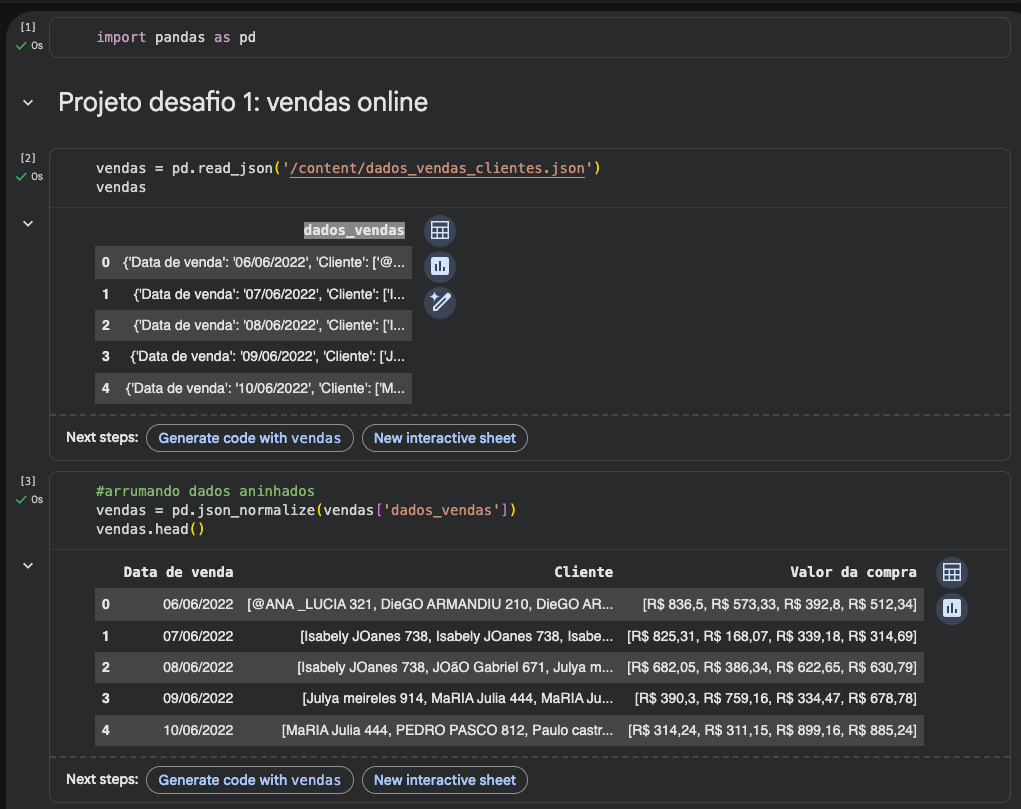
Task: Click suggest charts icon for dados_vendas output
Action: tap(439, 266)
